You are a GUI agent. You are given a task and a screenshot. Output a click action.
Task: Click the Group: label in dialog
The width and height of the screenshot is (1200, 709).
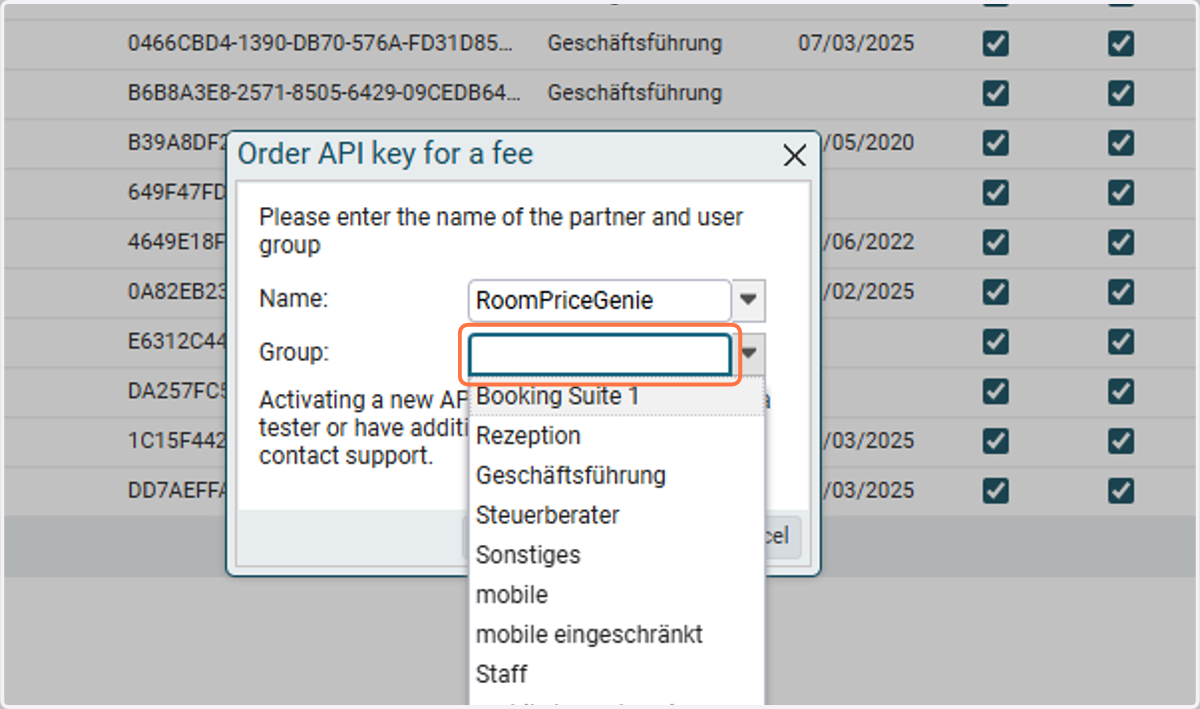pyautogui.click(x=293, y=352)
